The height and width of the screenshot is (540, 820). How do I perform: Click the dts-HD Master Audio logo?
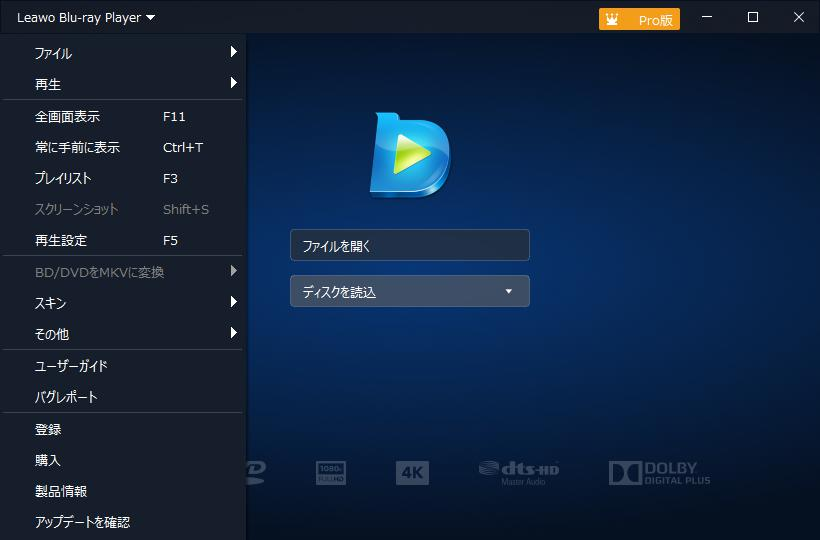coord(518,473)
